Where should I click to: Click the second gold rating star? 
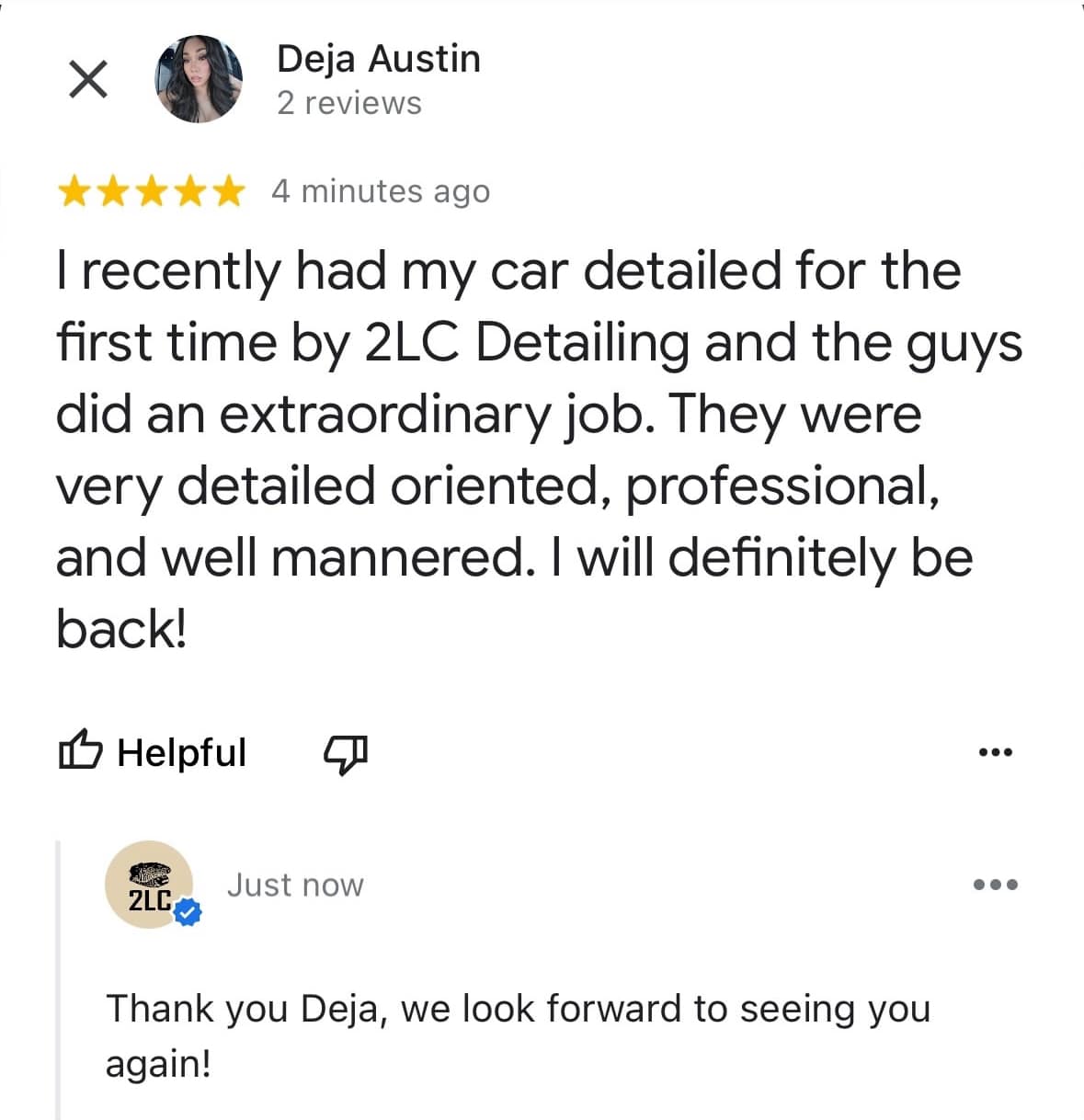(x=112, y=191)
